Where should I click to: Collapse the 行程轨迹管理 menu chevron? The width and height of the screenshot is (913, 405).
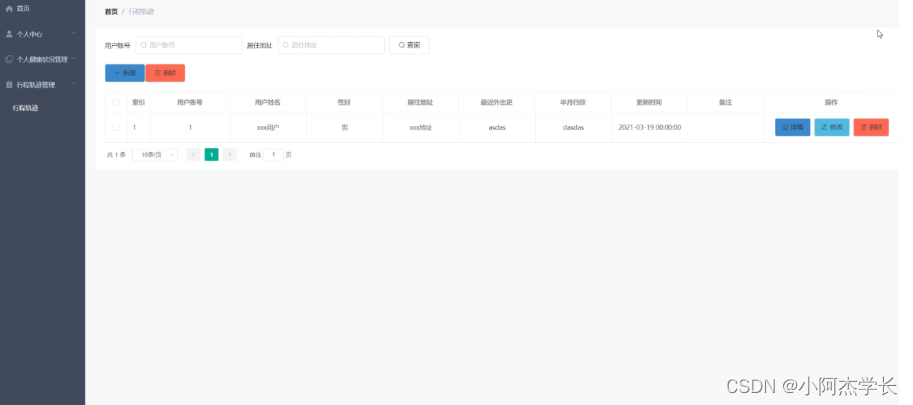(x=73, y=84)
